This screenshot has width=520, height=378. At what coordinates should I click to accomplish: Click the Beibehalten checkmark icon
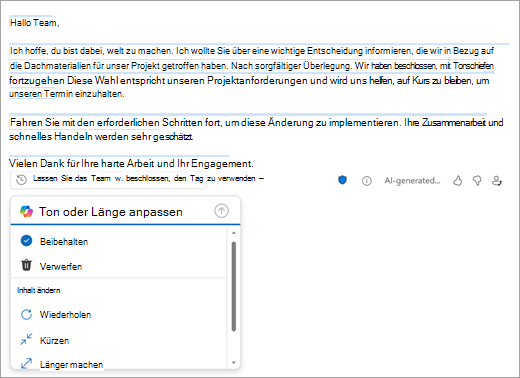[x=26, y=241]
